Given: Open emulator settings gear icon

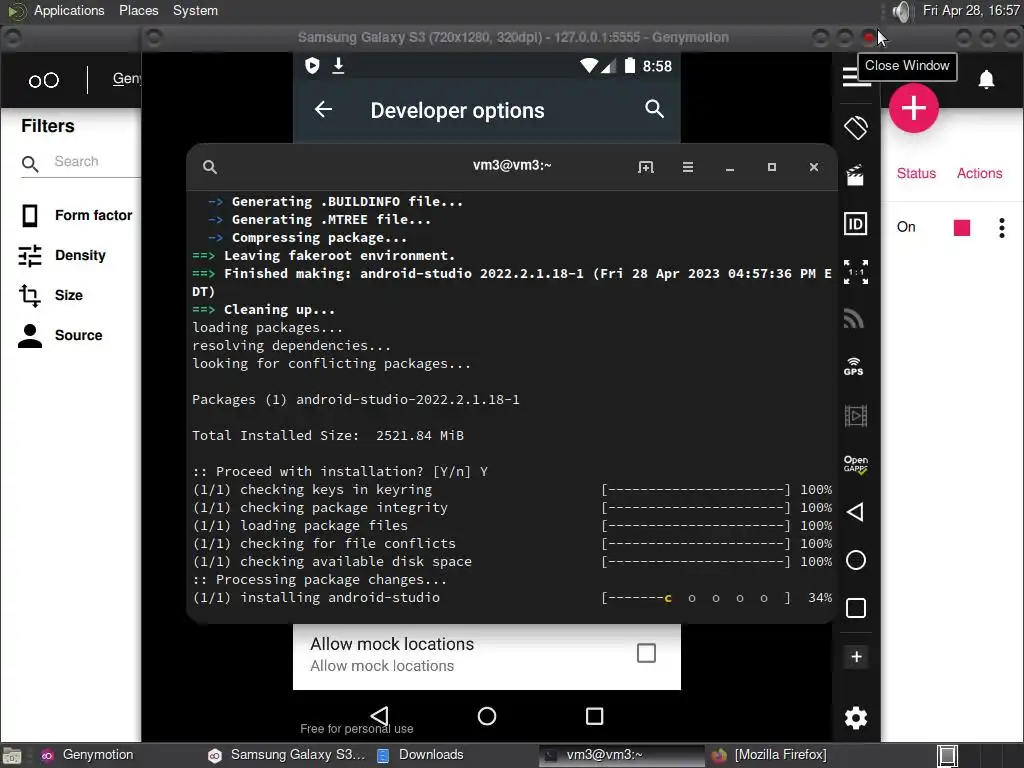Looking at the screenshot, I should (x=856, y=718).
